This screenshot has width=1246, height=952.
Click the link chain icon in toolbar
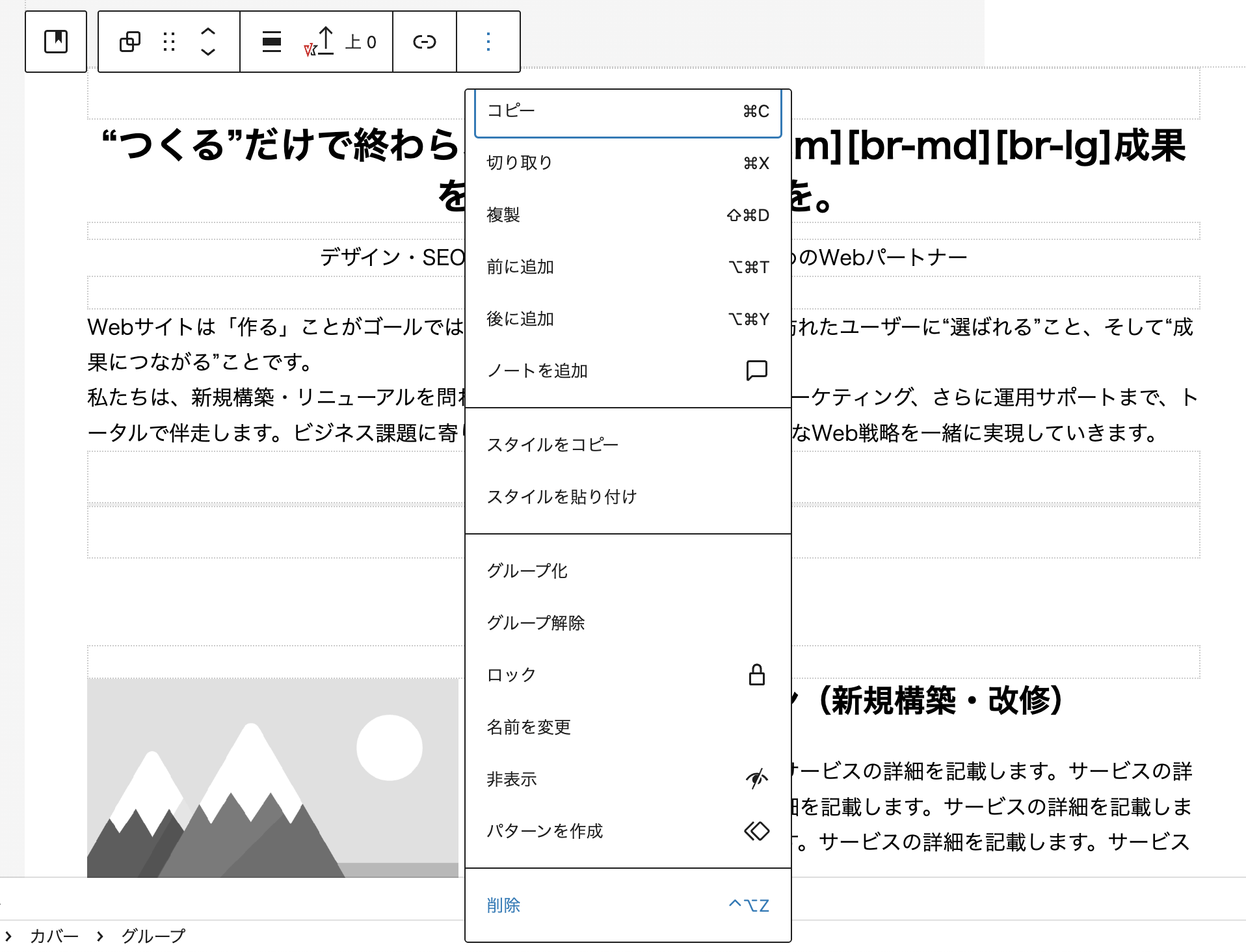pos(425,42)
